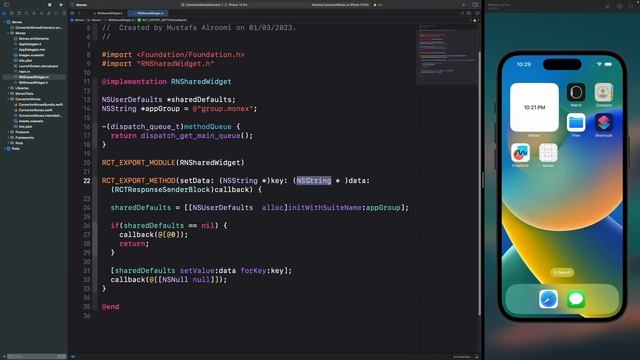
Task: Select ConvertorMonex.swift in navigator
Action: click(x=35, y=110)
